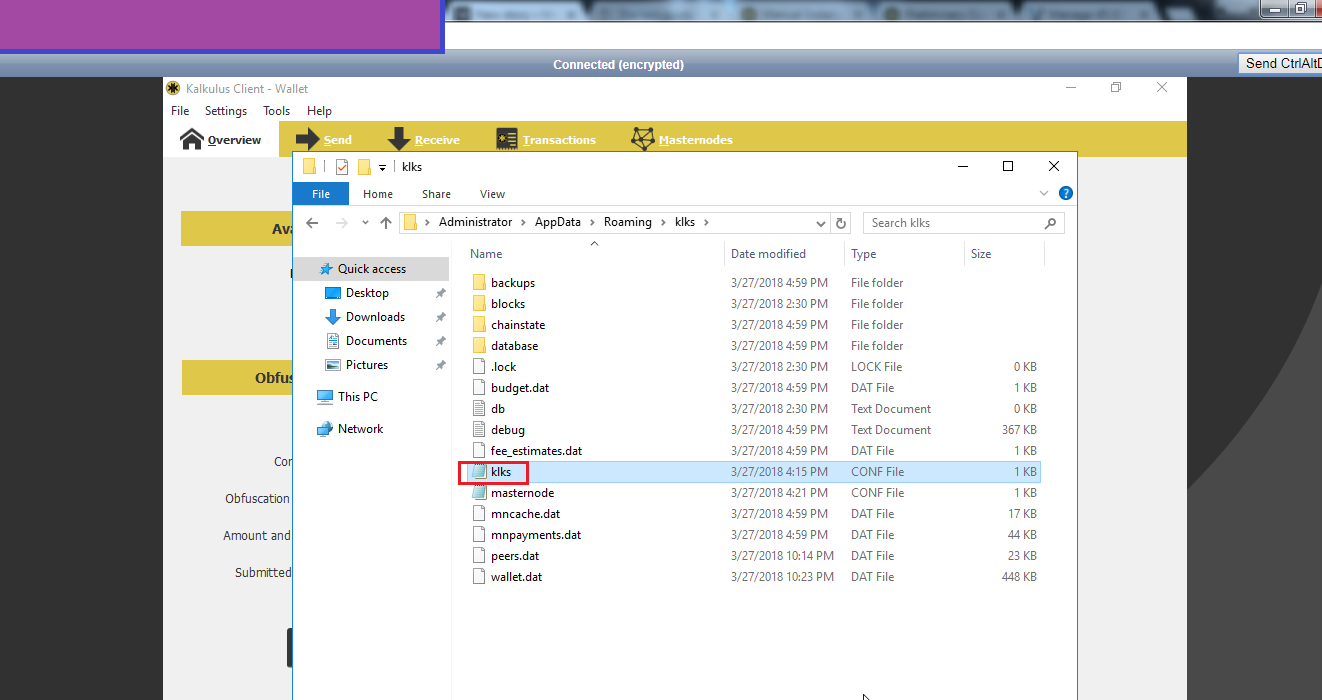Select This PC in navigation pane
The width and height of the screenshot is (1322, 700).
358,397
